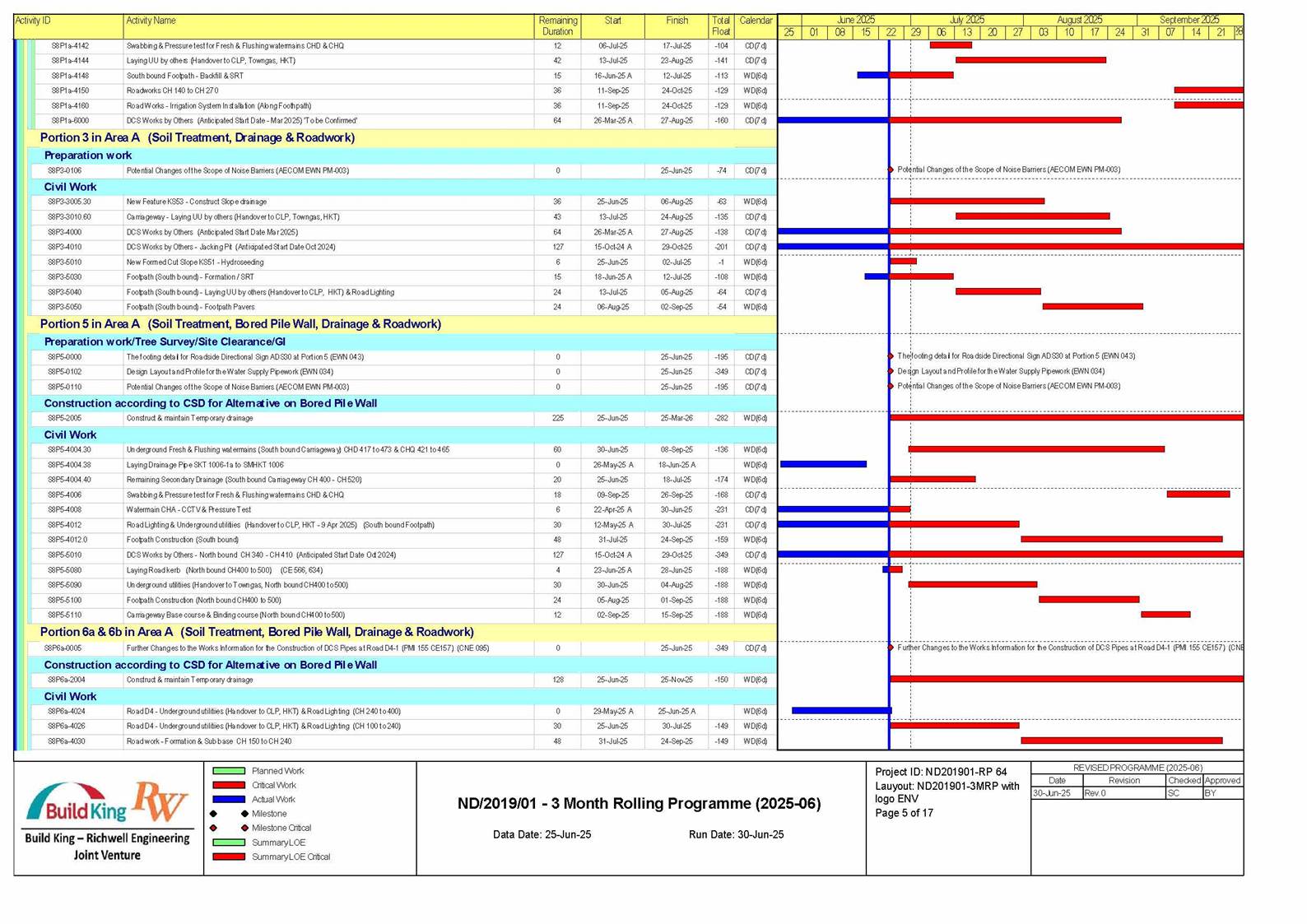Select the Portion 5 in Area A group heading

[240, 324]
